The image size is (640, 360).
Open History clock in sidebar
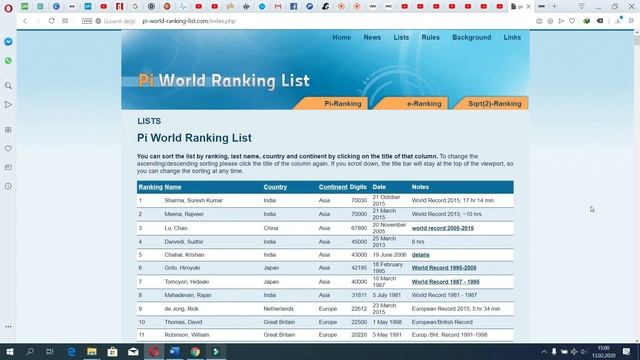8,186
